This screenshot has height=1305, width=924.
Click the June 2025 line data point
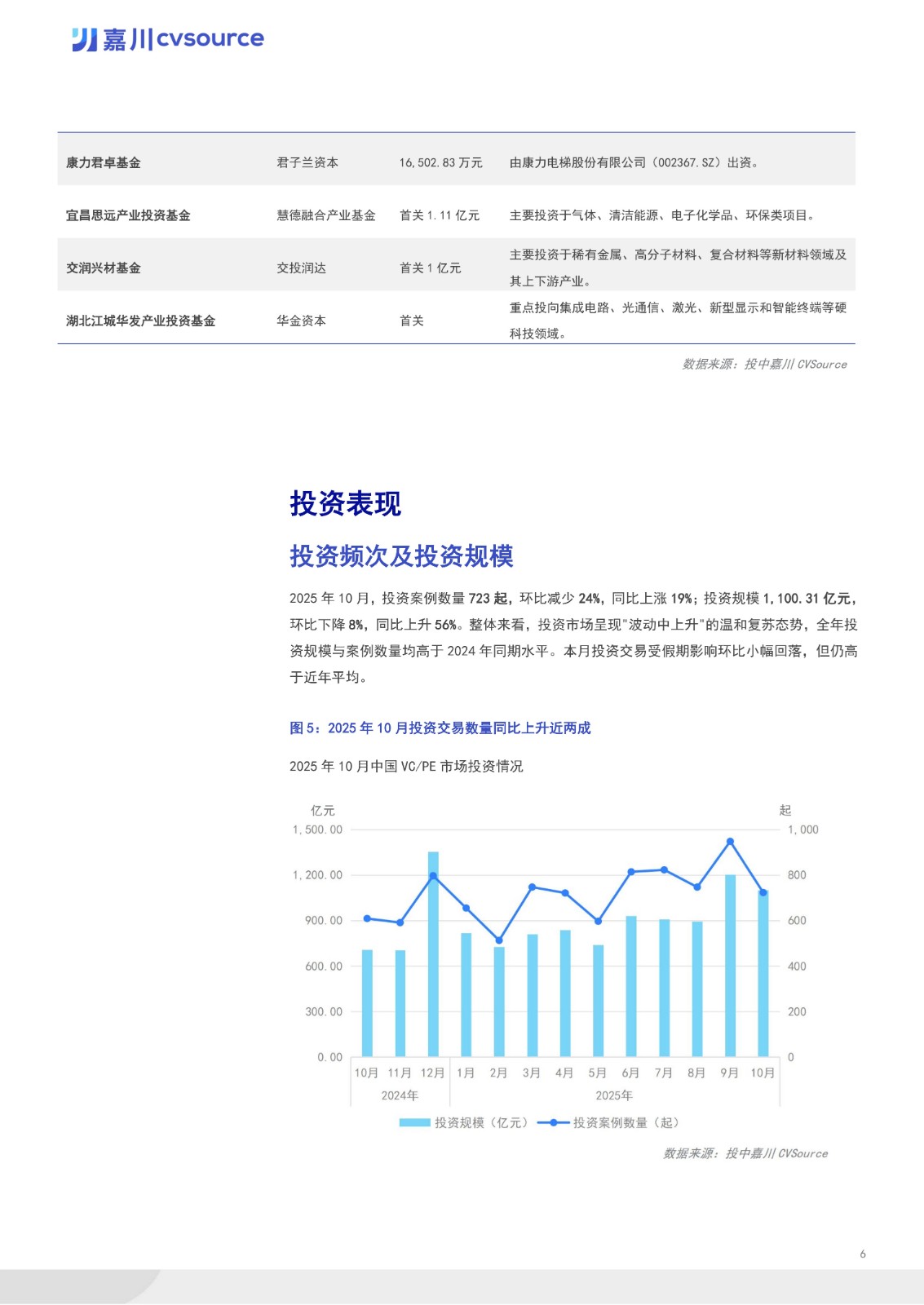[x=631, y=872]
